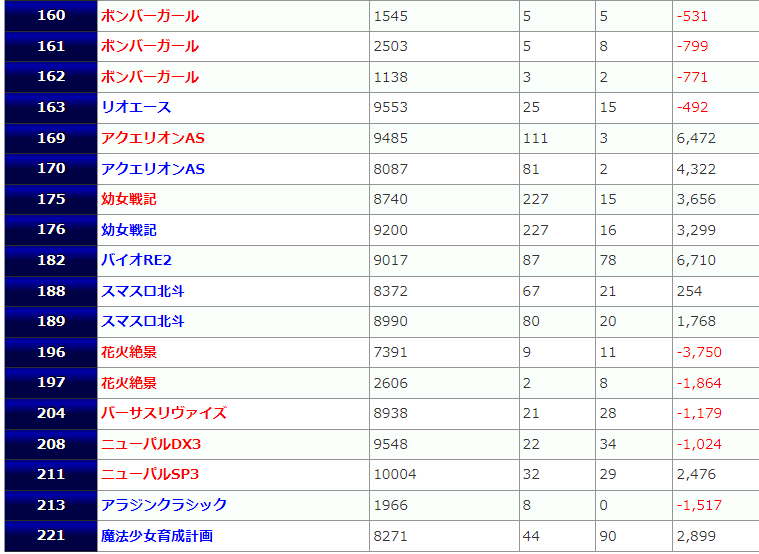Screen dimensions: 759x554
Task: Select machine number cell 221
Action: point(51,536)
